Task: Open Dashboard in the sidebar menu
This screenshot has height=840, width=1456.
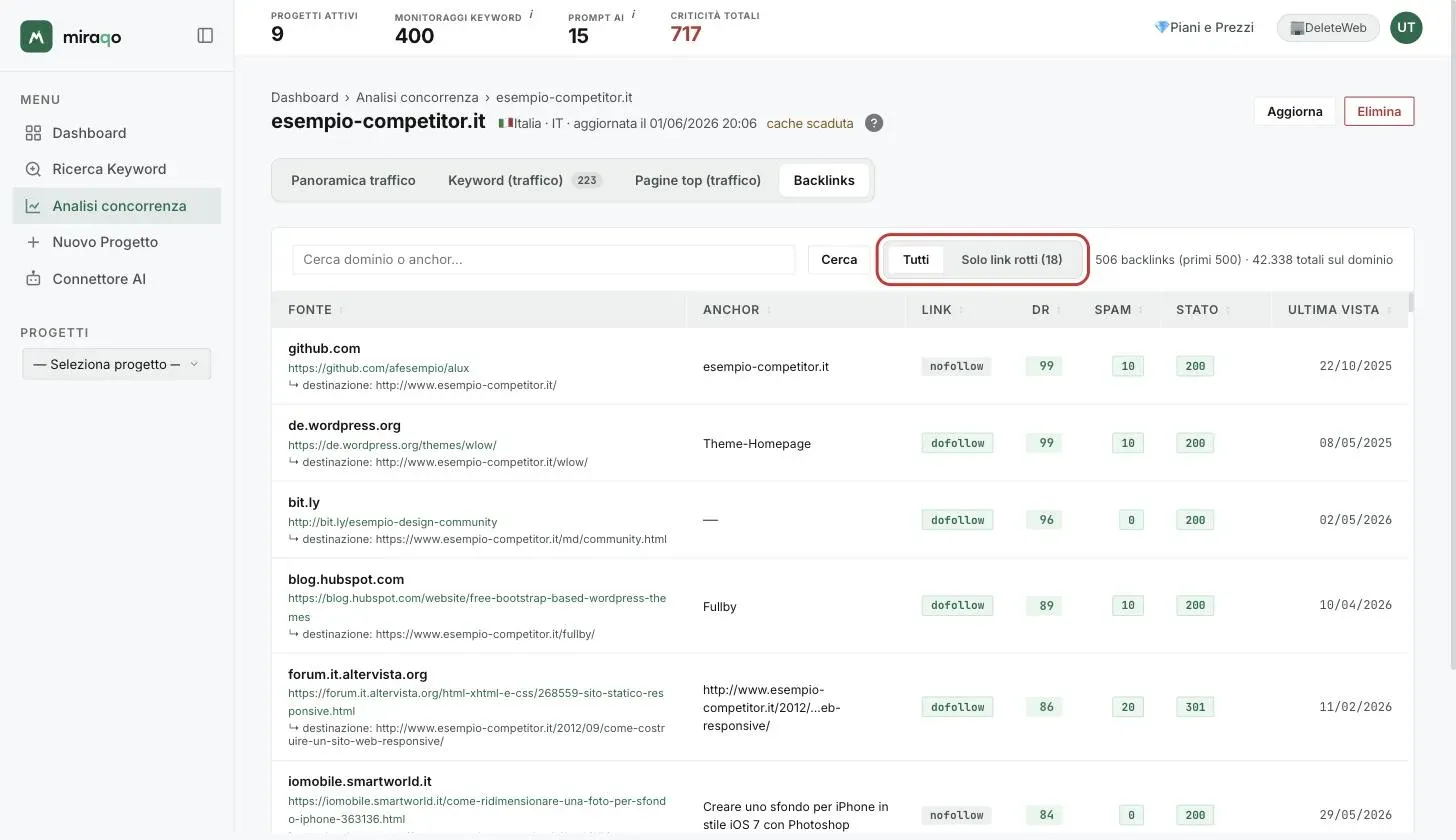Action: click(x=117, y=133)
